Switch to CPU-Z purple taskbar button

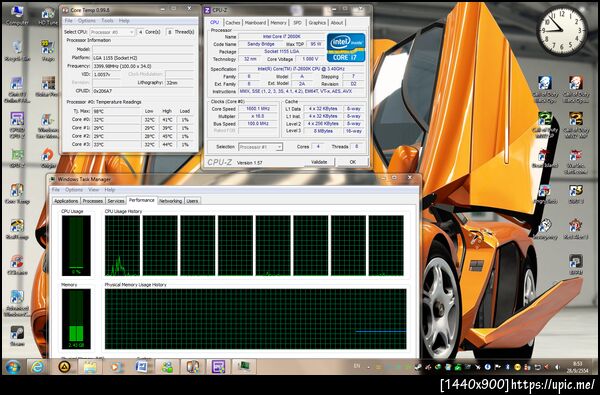pos(218,367)
